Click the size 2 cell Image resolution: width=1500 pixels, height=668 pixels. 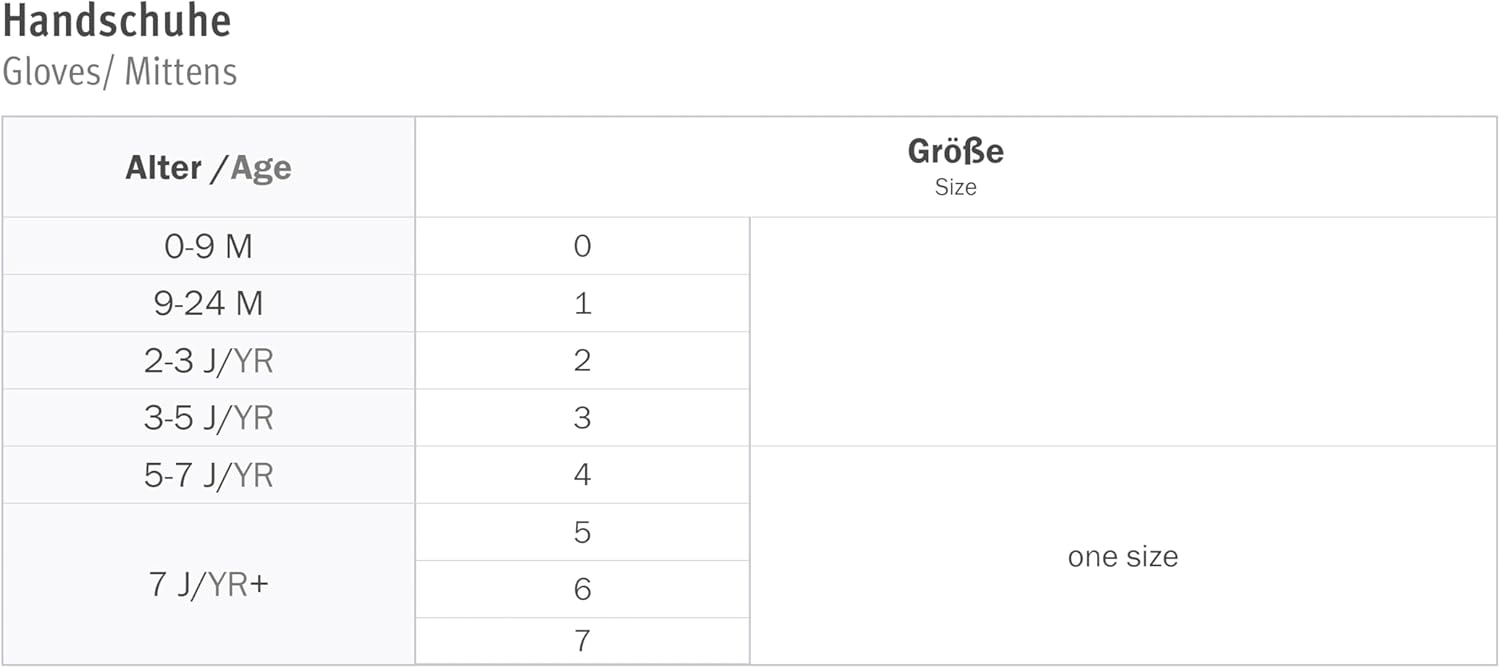tap(582, 361)
